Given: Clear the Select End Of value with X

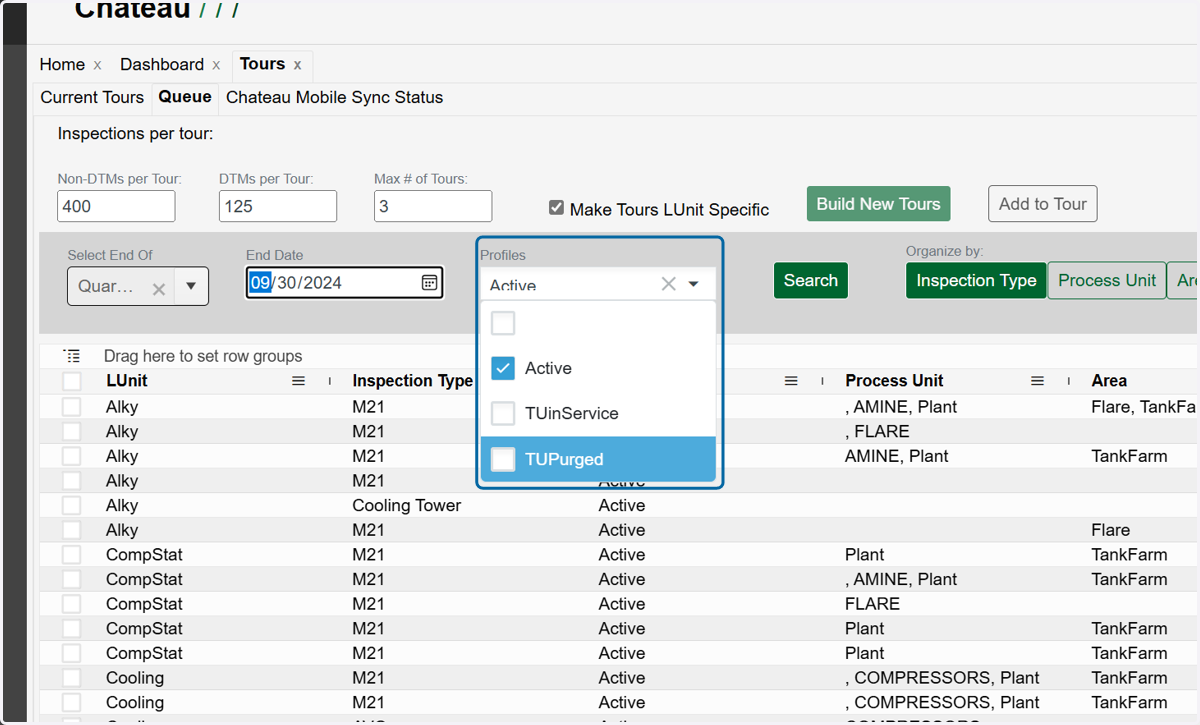Looking at the screenshot, I should [x=158, y=289].
